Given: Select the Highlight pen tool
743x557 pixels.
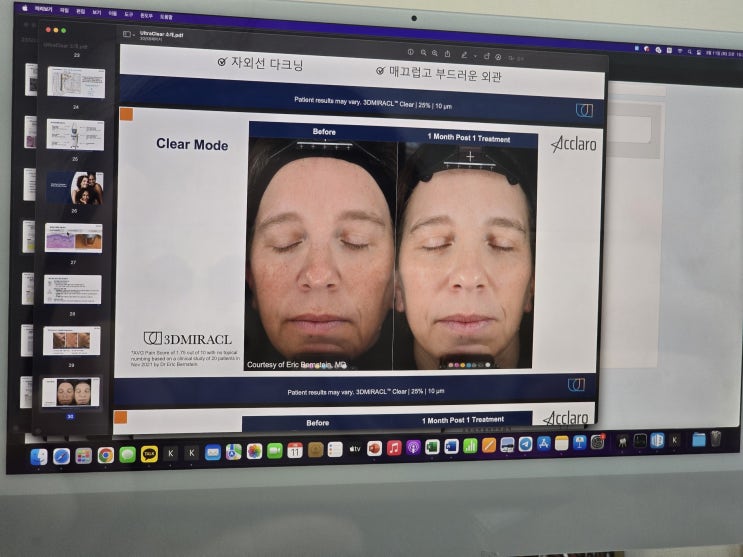Looking at the screenshot, I should (464, 55).
